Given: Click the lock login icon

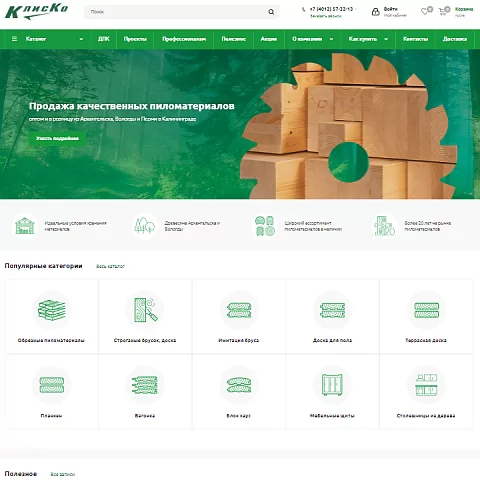Looking at the screenshot, I should coord(376,12).
